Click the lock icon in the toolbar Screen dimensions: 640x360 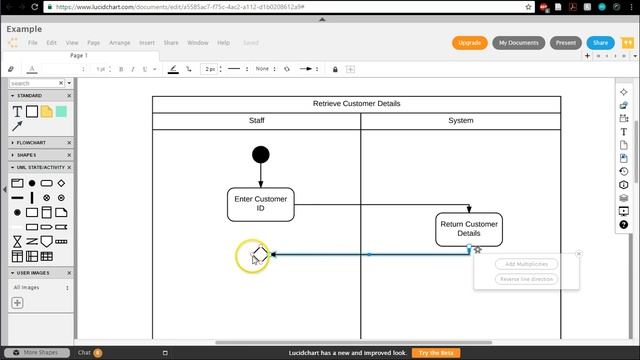click(335, 69)
